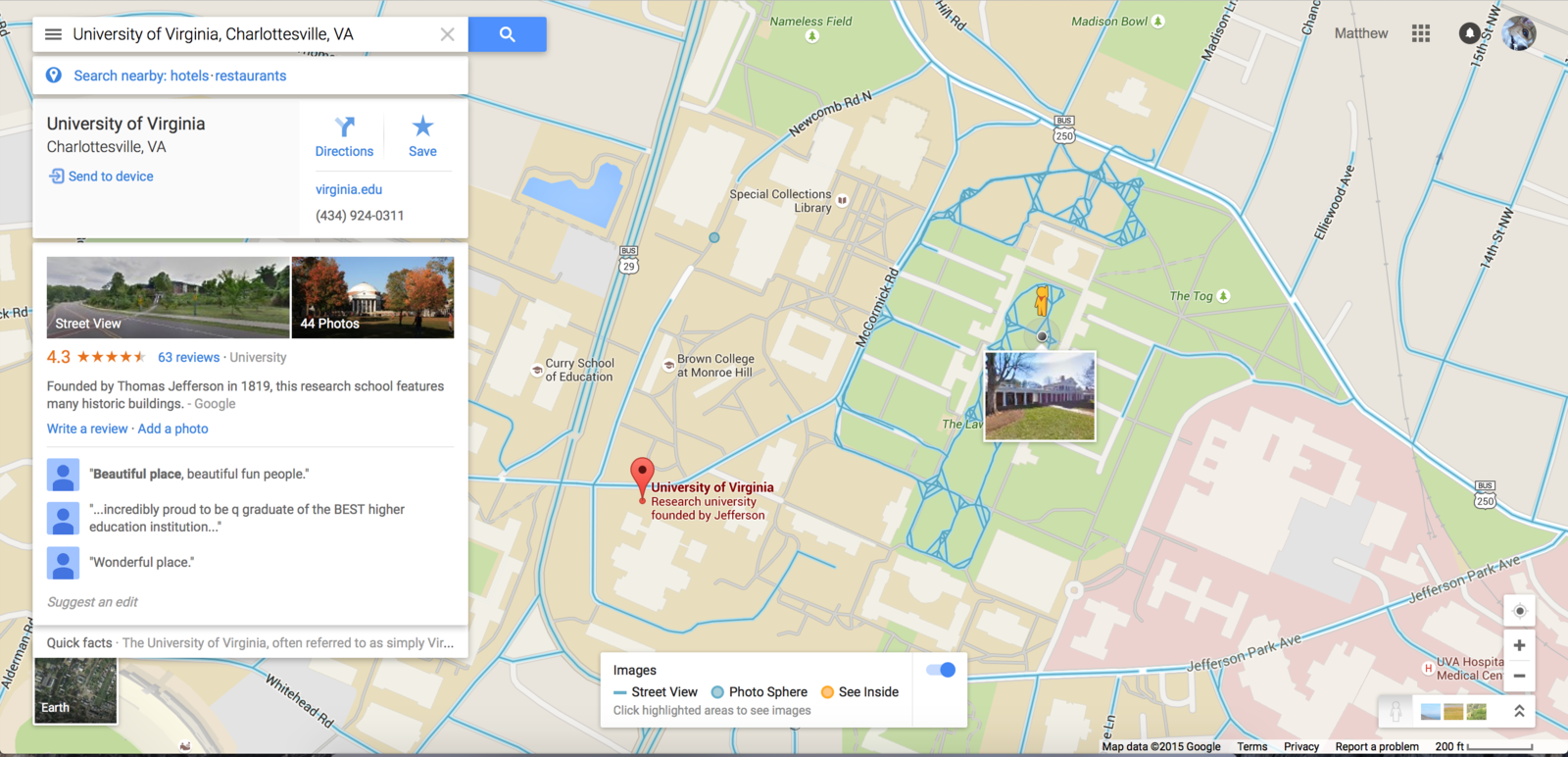This screenshot has height=757, width=1568.
Task: Open the Street View thumbnail
Action: (168, 297)
